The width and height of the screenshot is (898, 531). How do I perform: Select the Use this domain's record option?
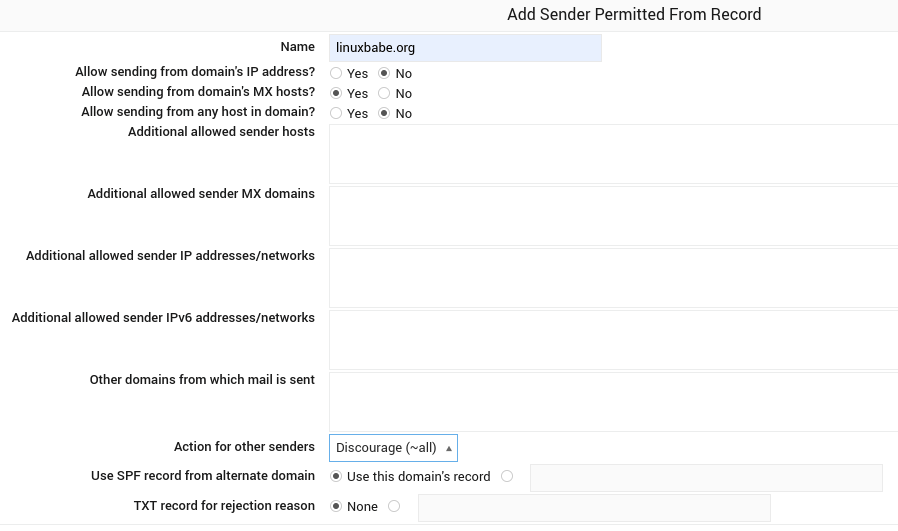tap(336, 477)
